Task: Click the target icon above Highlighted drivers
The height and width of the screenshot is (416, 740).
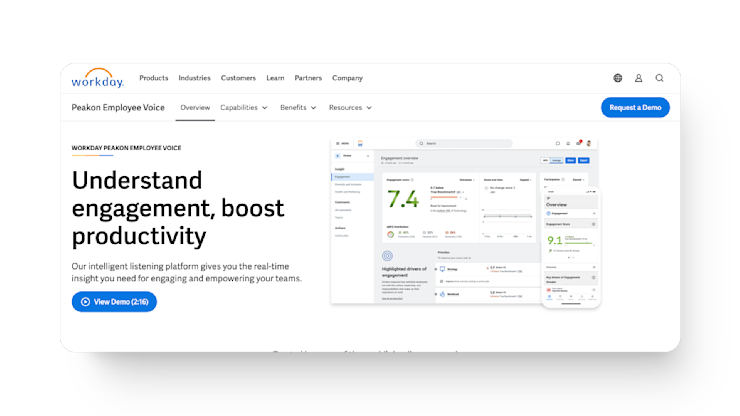Action: pyautogui.click(x=387, y=256)
